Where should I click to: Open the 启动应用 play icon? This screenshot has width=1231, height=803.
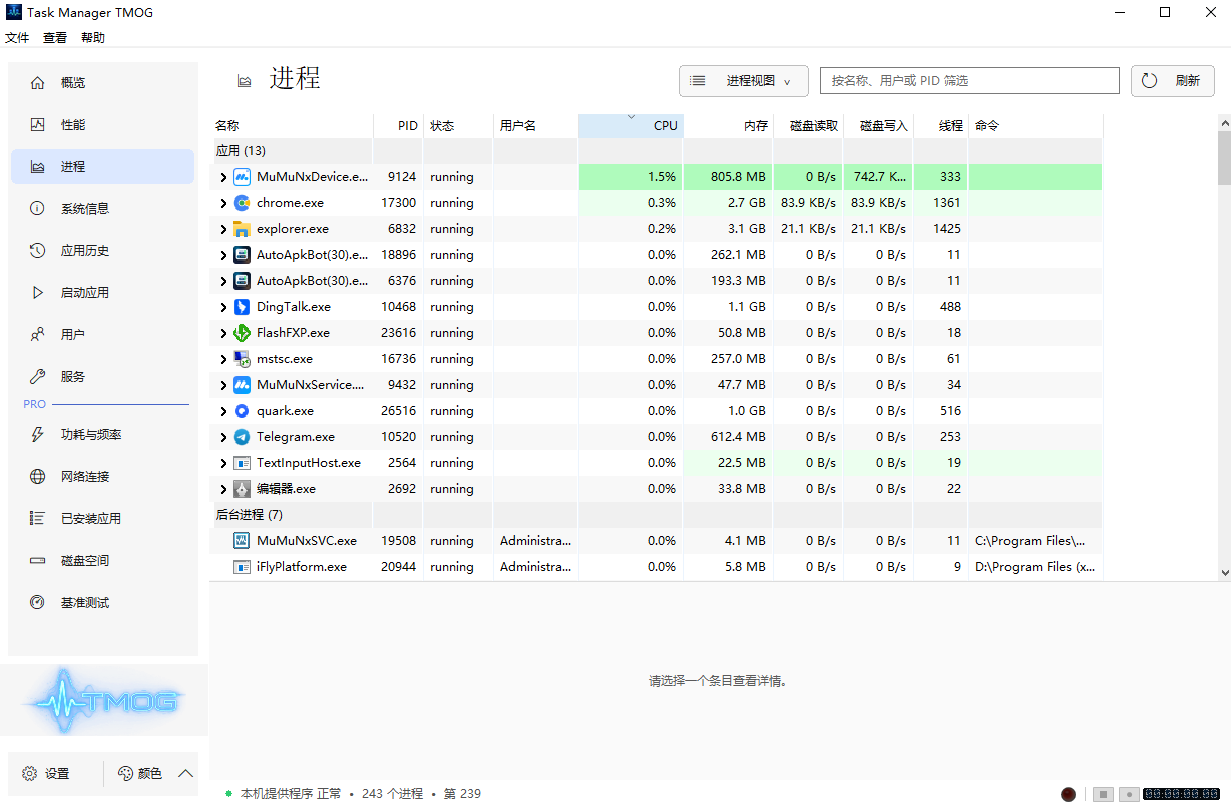38,293
